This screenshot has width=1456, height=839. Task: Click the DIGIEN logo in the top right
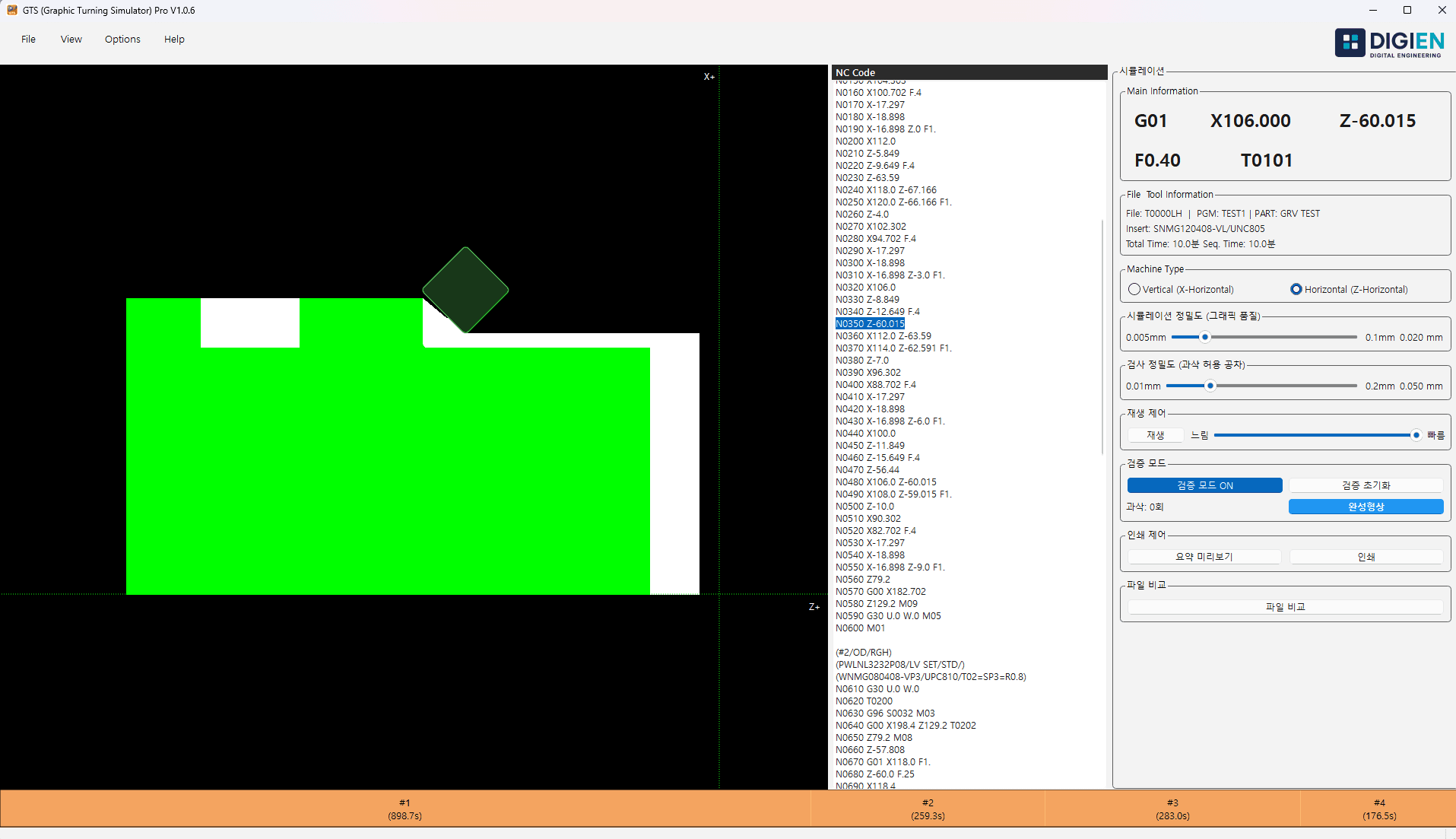(1388, 42)
